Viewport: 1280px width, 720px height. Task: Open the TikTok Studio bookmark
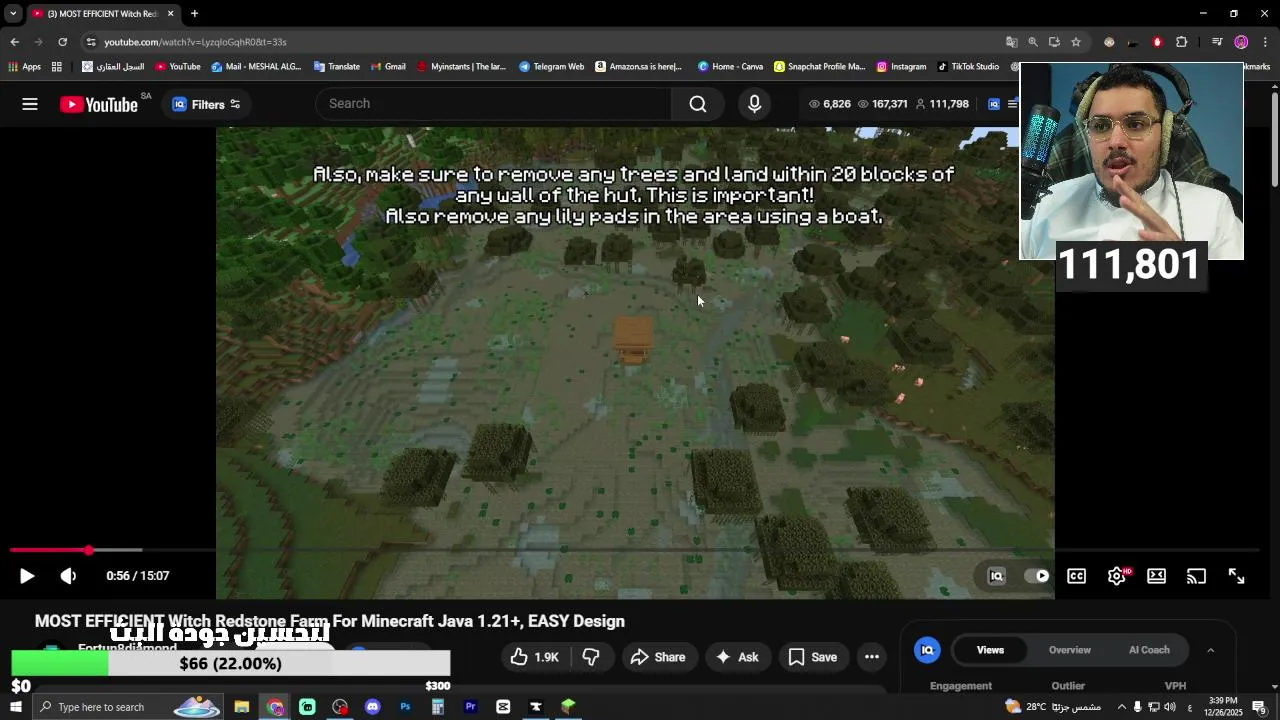point(968,67)
